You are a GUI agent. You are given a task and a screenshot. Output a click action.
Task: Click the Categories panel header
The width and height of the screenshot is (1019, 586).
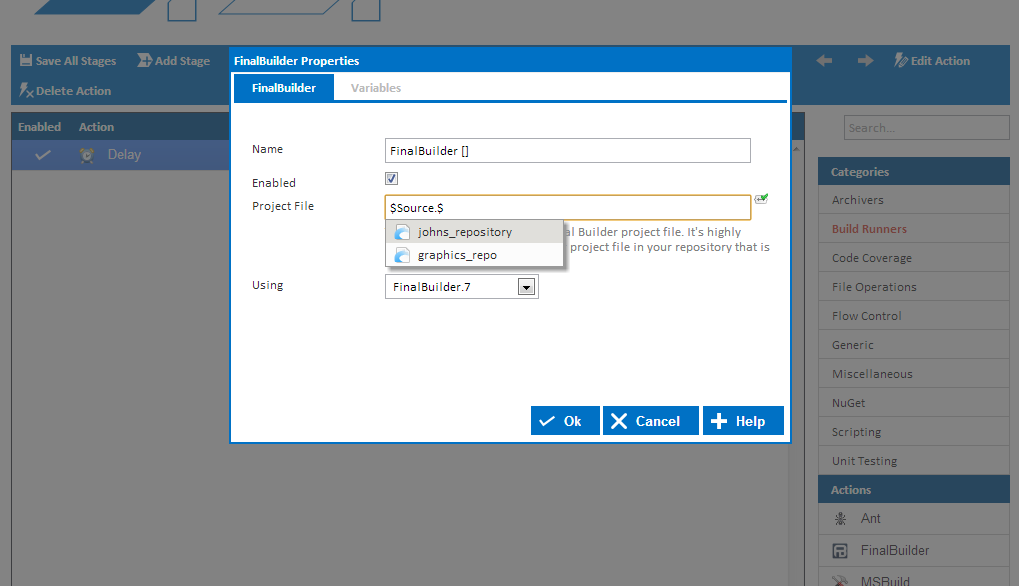tap(913, 172)
